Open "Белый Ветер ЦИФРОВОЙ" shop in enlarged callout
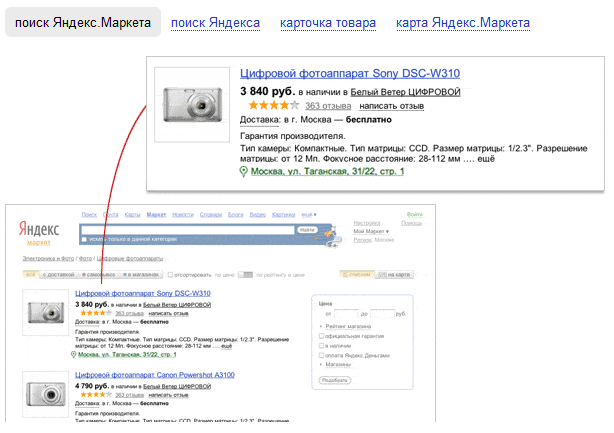Screen dimensions: 614x433 click(405, 92)
